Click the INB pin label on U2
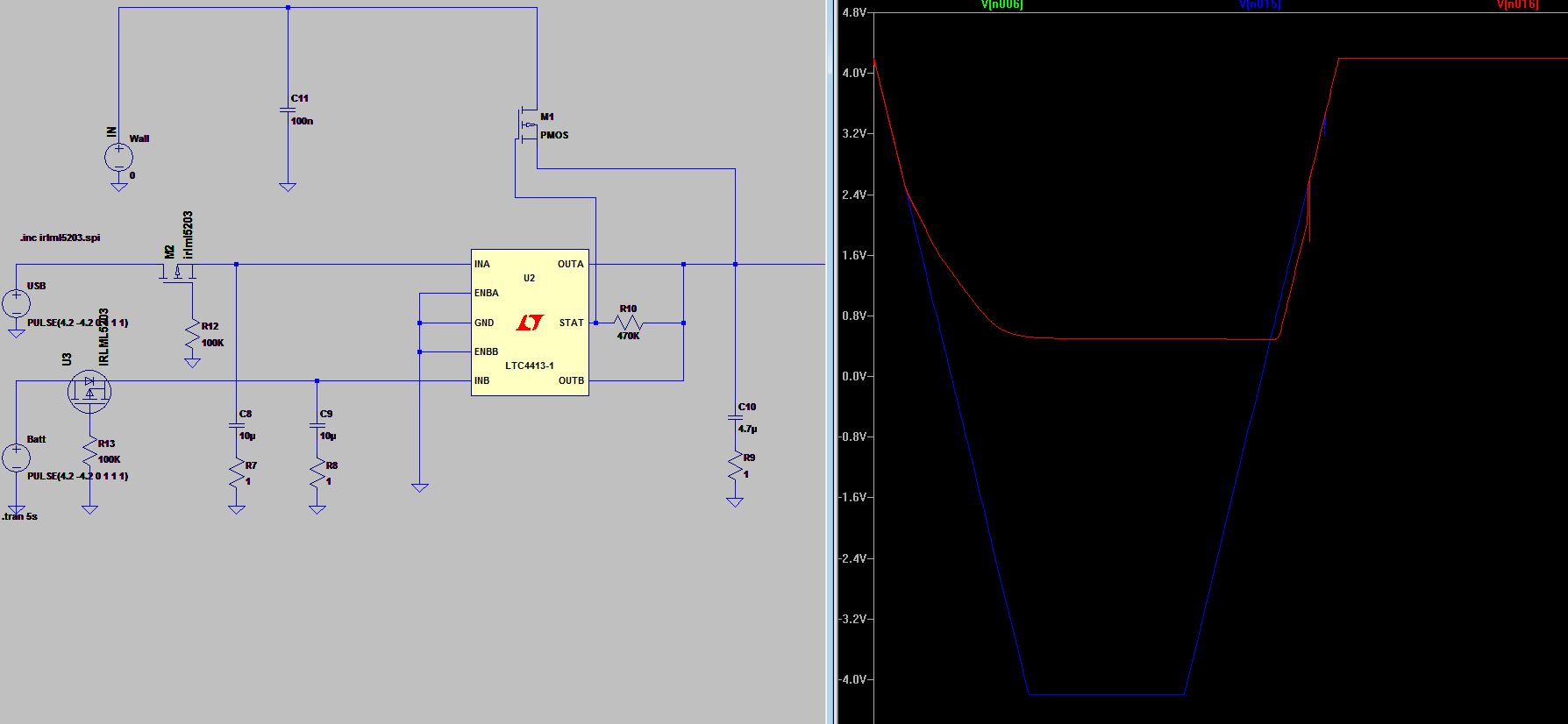Image resolution: width=1568 pixels, height=724 pixels. tap(482, 380)
